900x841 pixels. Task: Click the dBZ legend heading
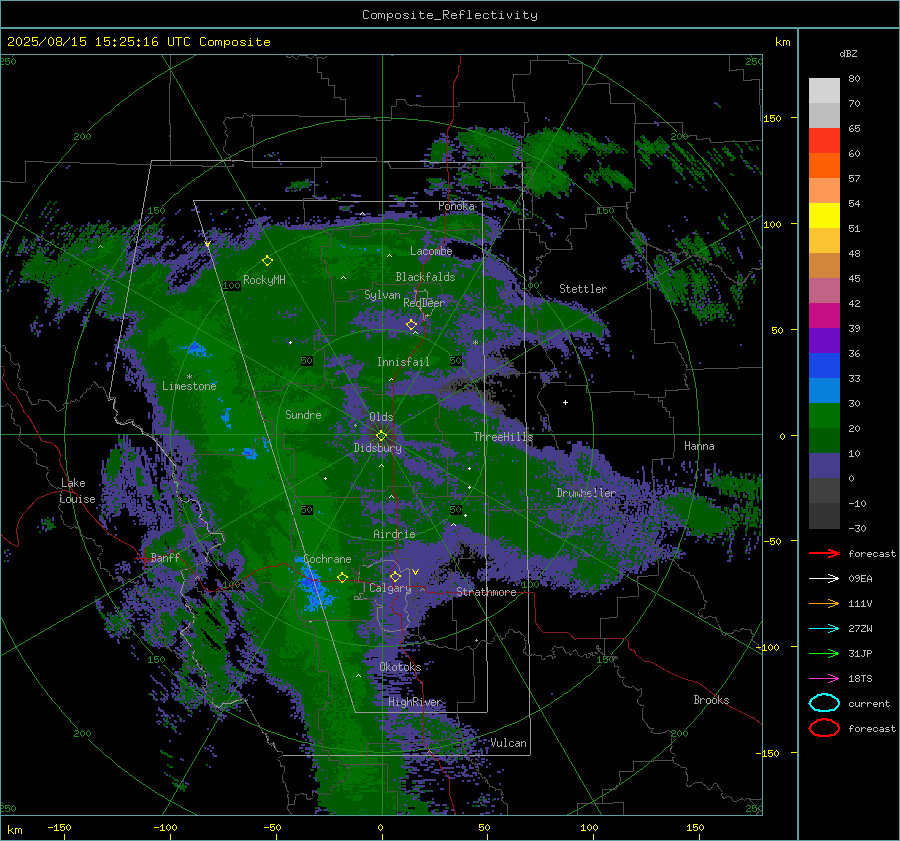848,53
